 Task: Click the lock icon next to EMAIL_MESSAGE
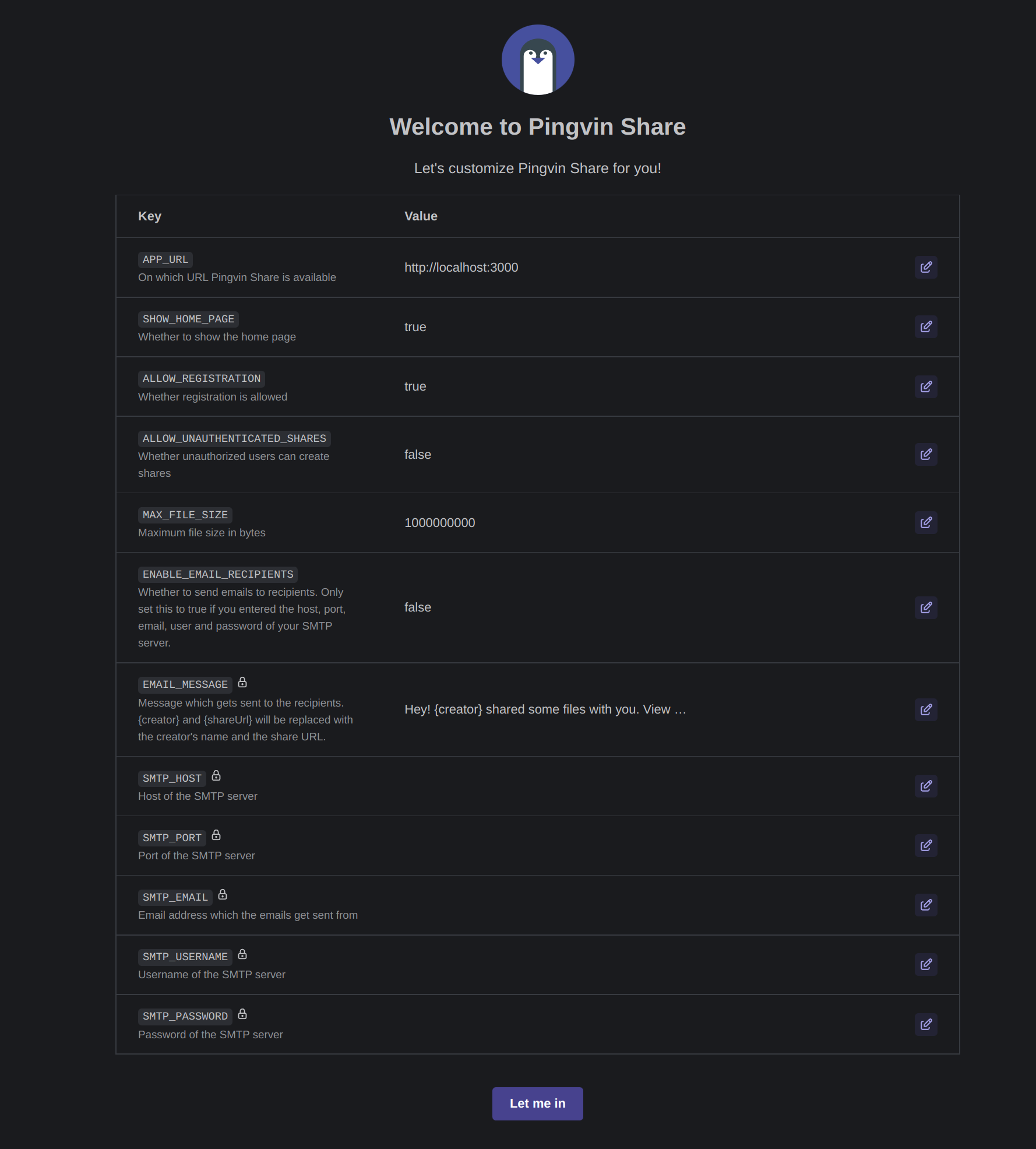(242, 683)
